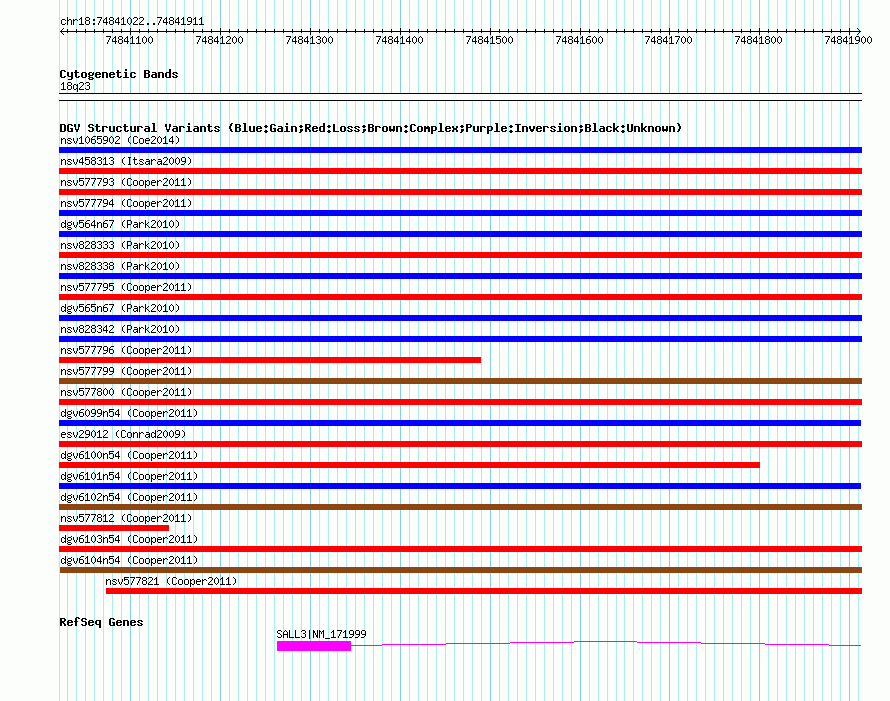Open the nsv577796 (Cooper2011) label
This screenshot has height=701, width=890.
click(126, 350)
